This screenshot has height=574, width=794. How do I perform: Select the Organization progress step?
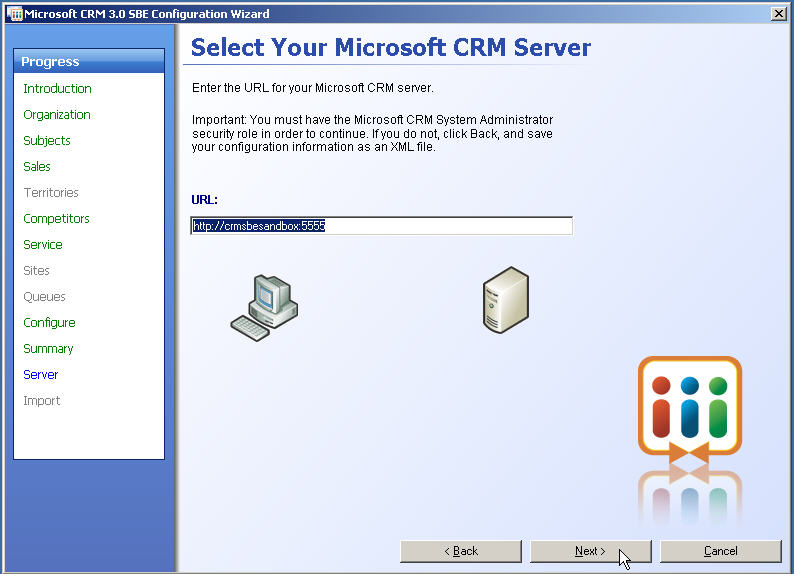(x=57, y=115)
